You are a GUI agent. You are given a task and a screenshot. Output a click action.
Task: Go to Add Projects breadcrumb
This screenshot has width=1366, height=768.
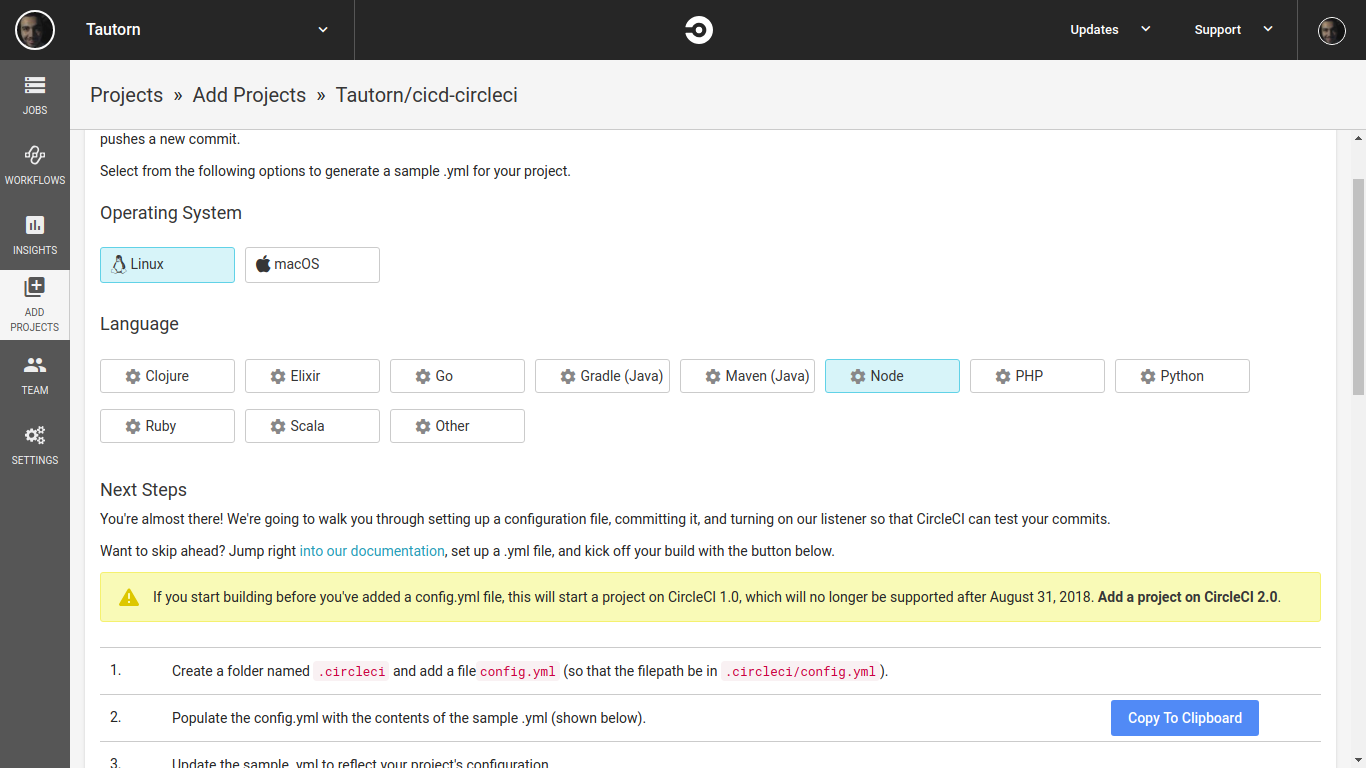pyautogui.click(x=249, y=95)
